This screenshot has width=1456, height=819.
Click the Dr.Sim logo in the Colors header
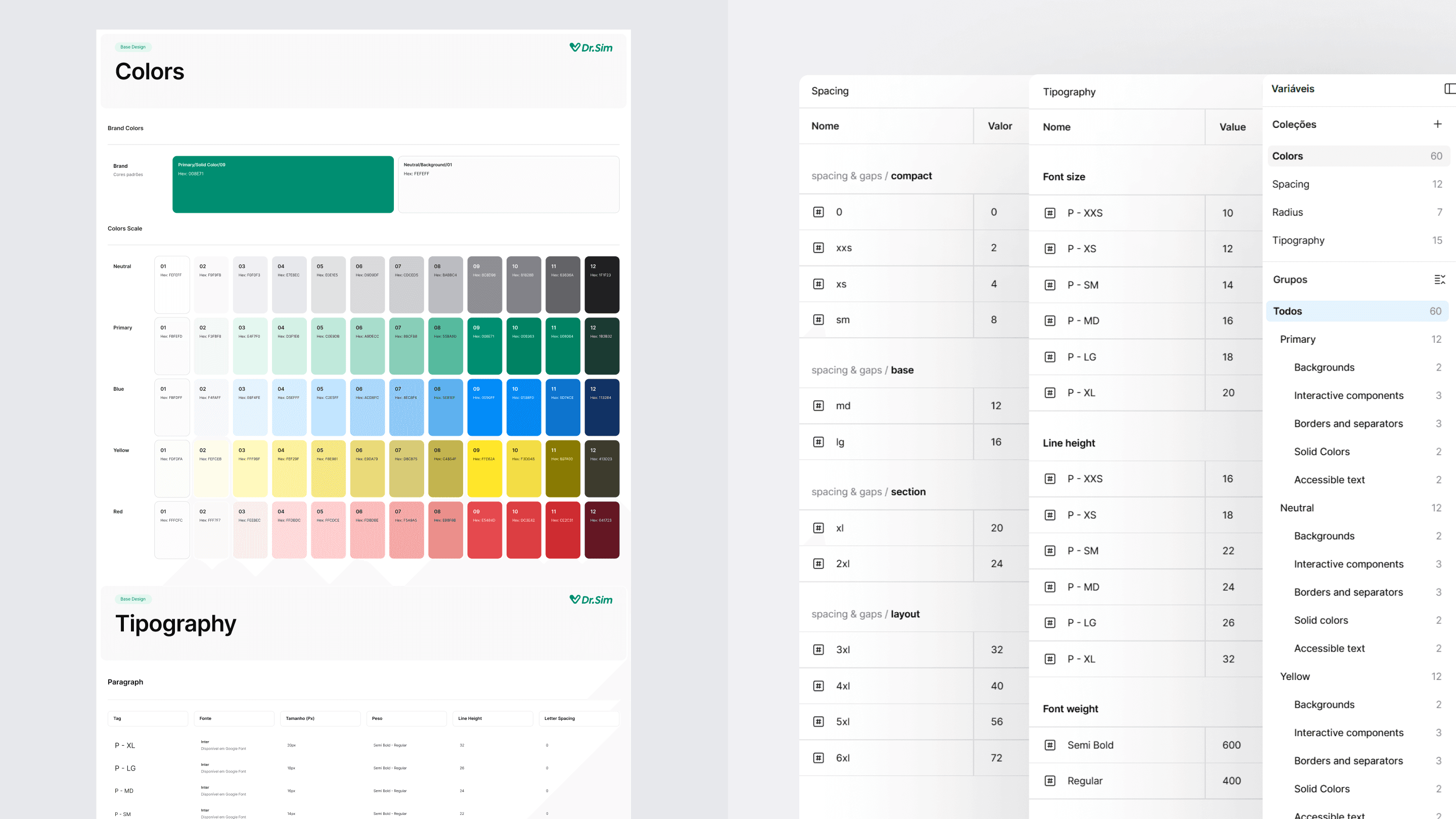pos(590,48)
